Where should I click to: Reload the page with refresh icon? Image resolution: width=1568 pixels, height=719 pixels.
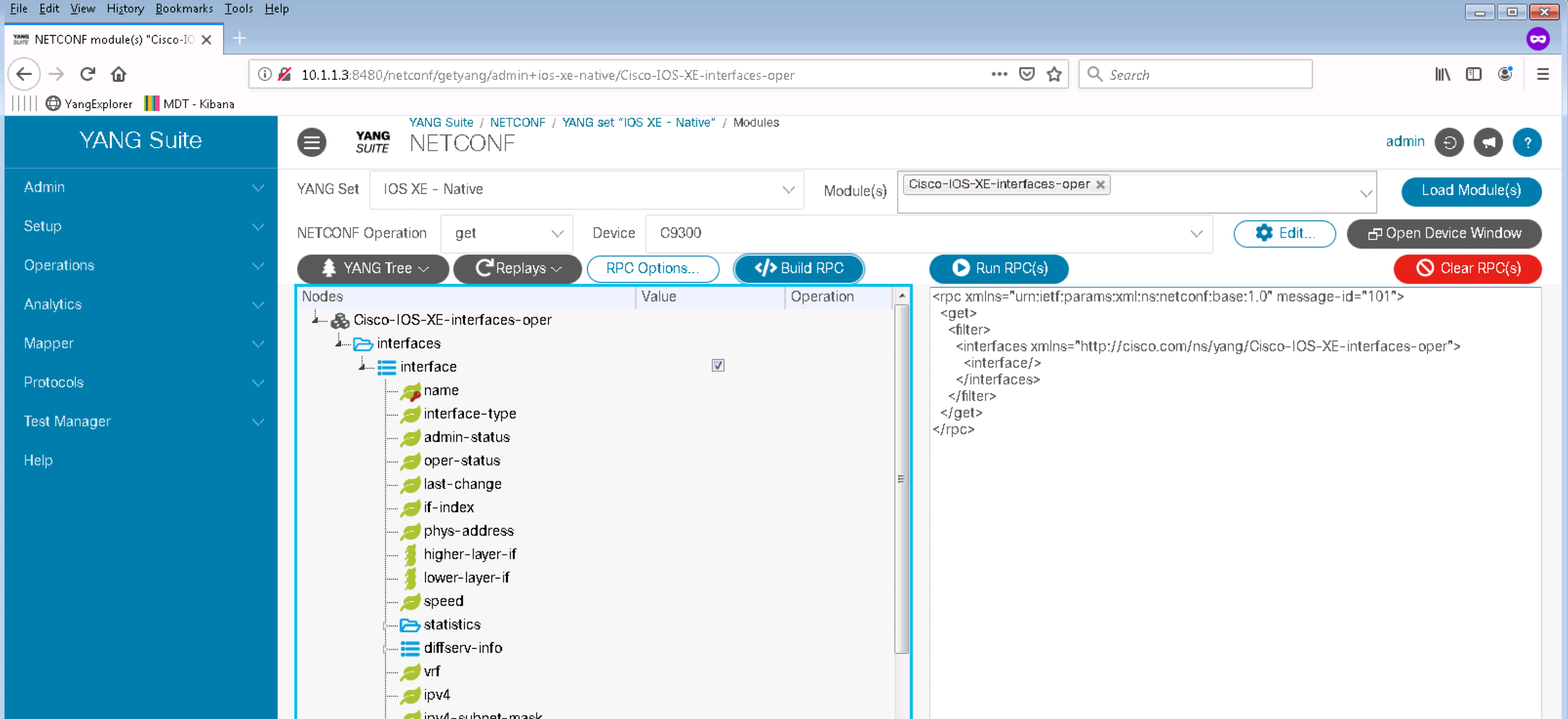(87, 74)
